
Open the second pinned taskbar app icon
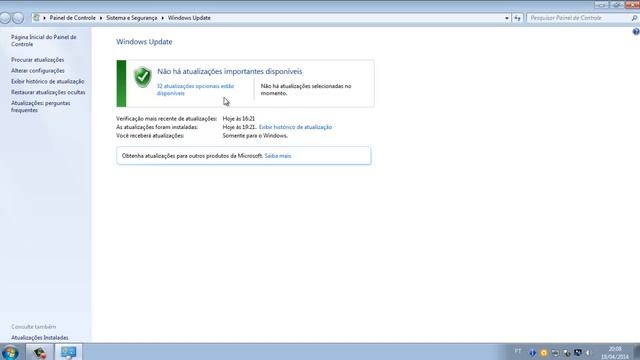click(x=40, y=352)
